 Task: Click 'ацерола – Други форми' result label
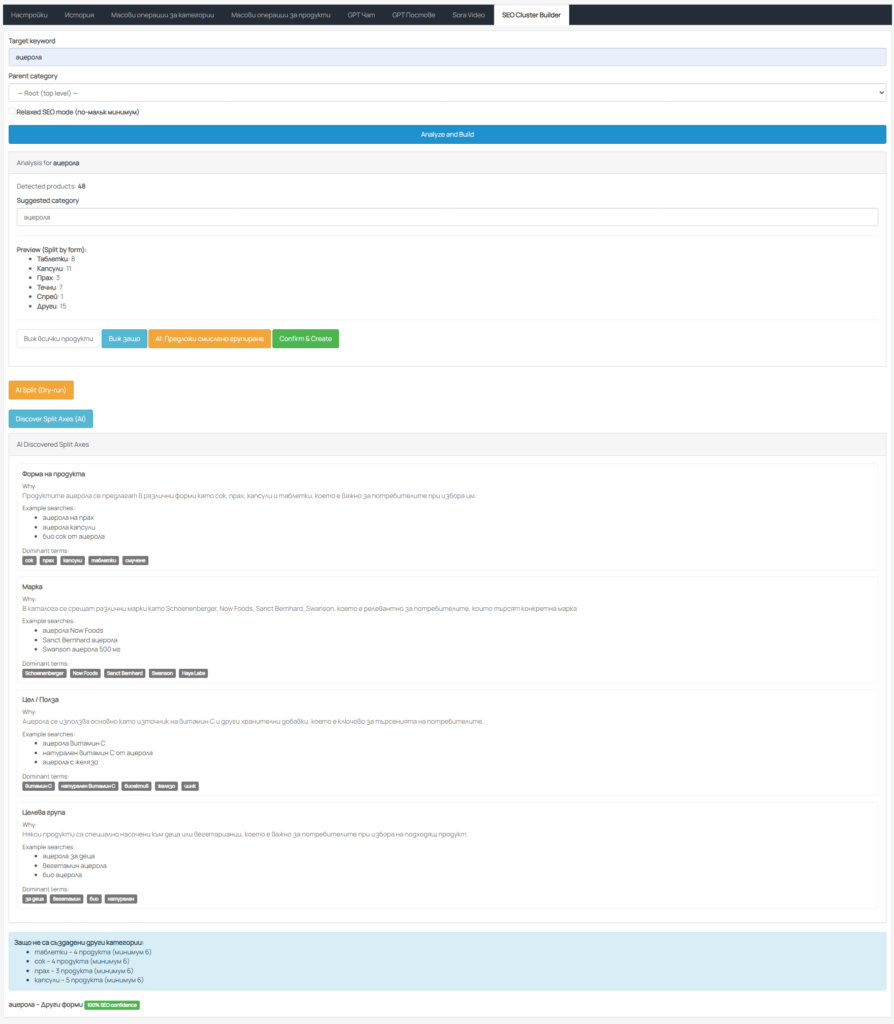[x=46, y=1005]
